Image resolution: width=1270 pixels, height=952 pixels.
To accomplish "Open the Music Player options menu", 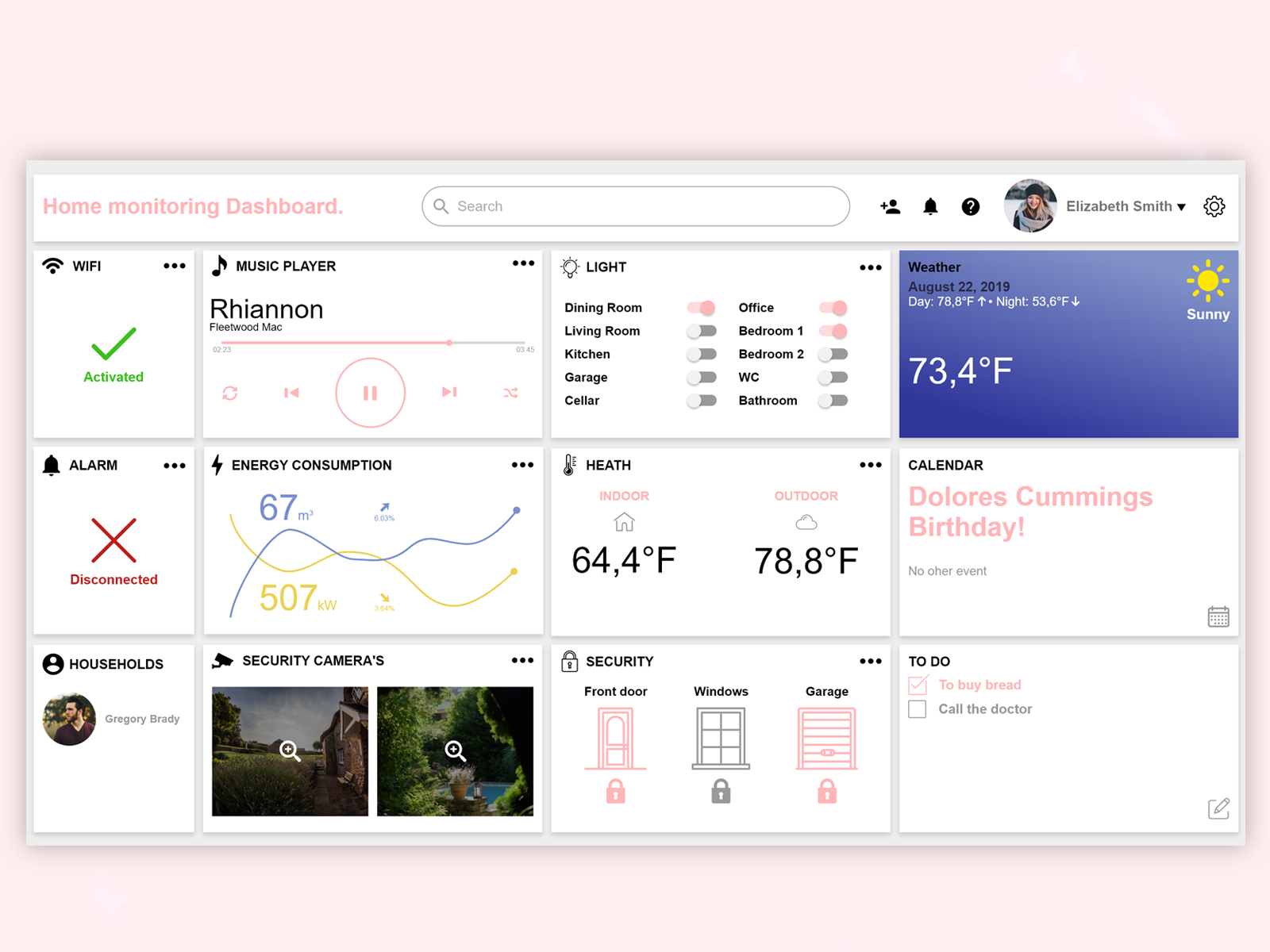I will (x=523, y=263).
